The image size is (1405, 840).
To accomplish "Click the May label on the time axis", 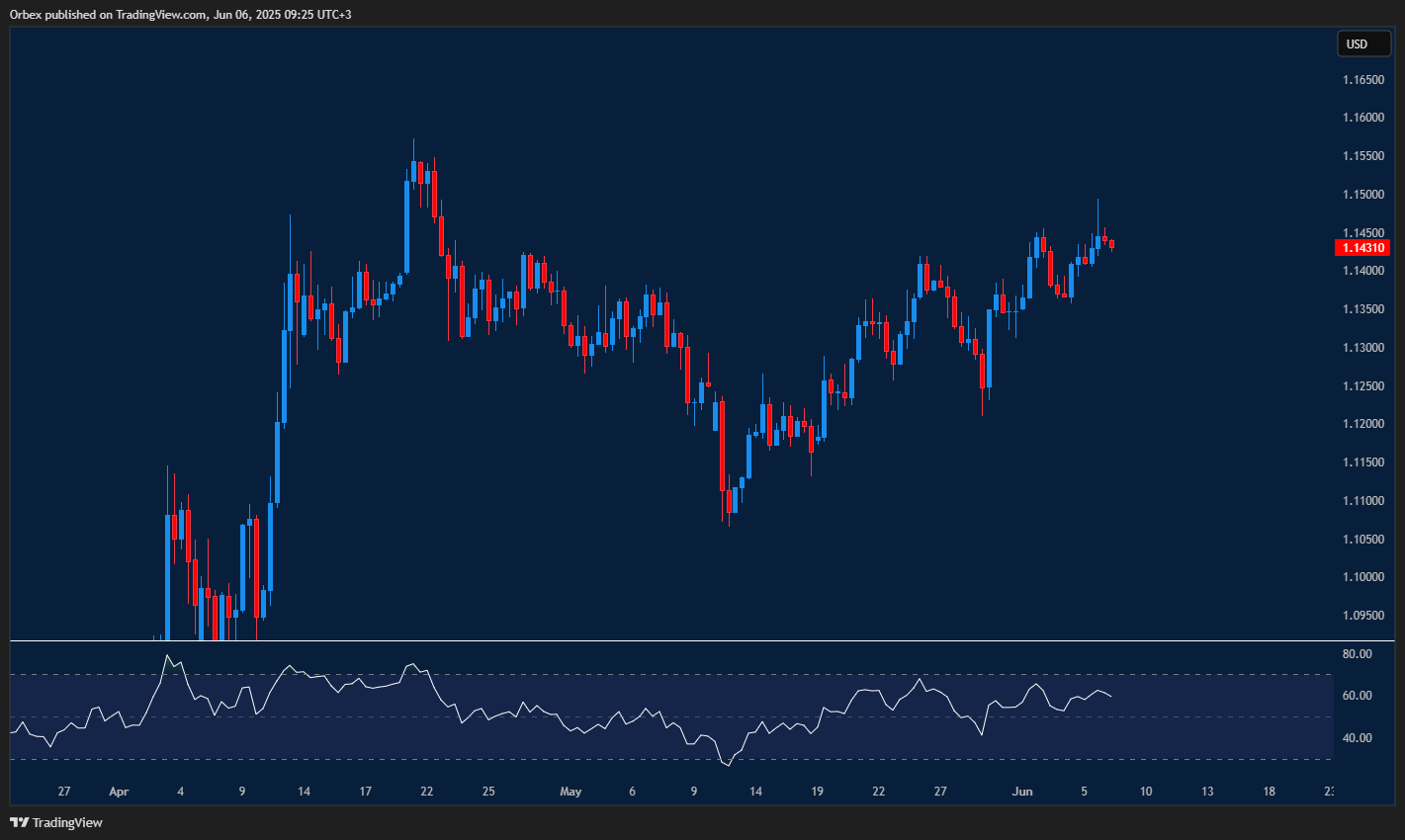I will [571, 791].
